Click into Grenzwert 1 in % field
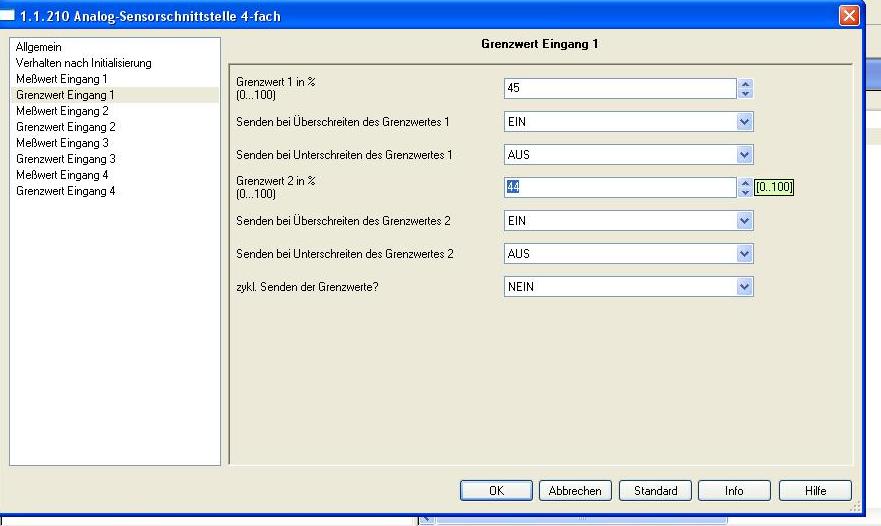 620,89
